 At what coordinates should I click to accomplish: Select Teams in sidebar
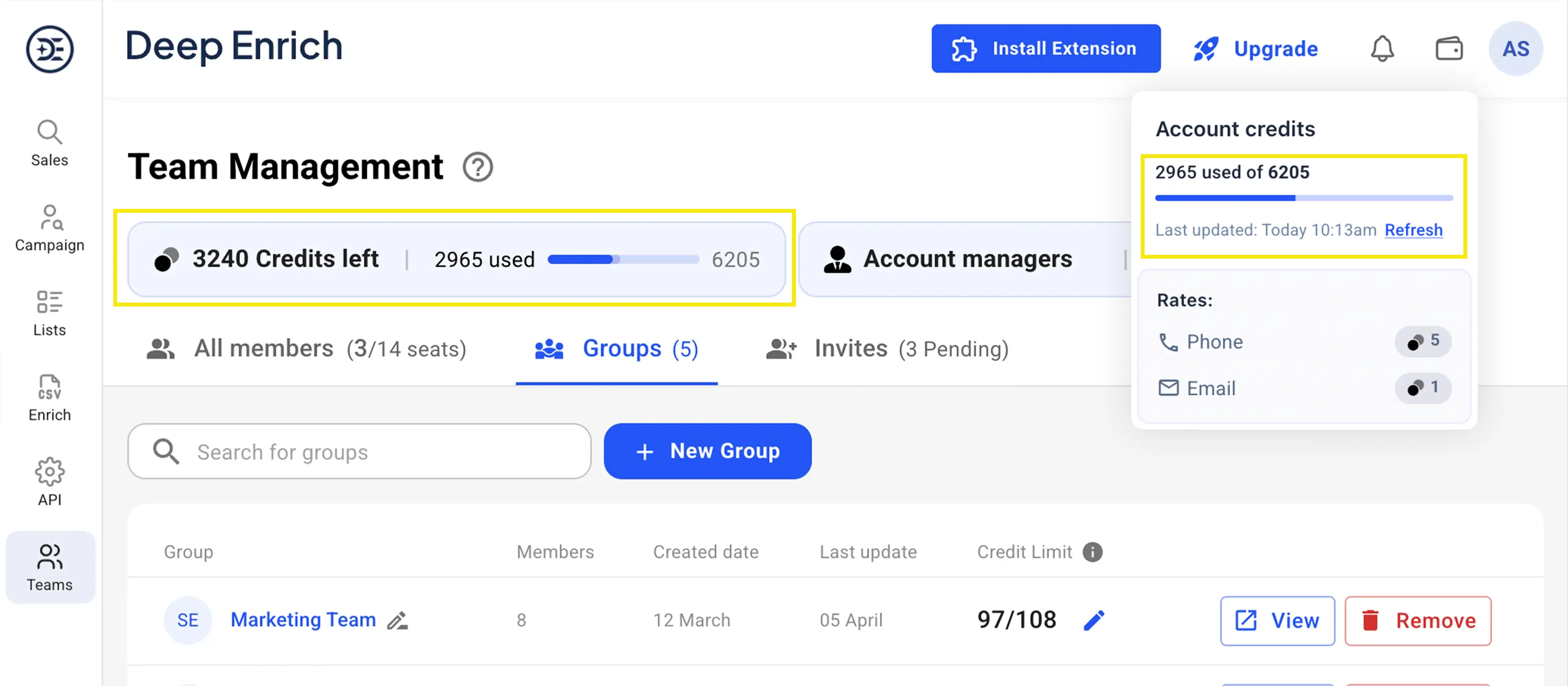(50, 567)
